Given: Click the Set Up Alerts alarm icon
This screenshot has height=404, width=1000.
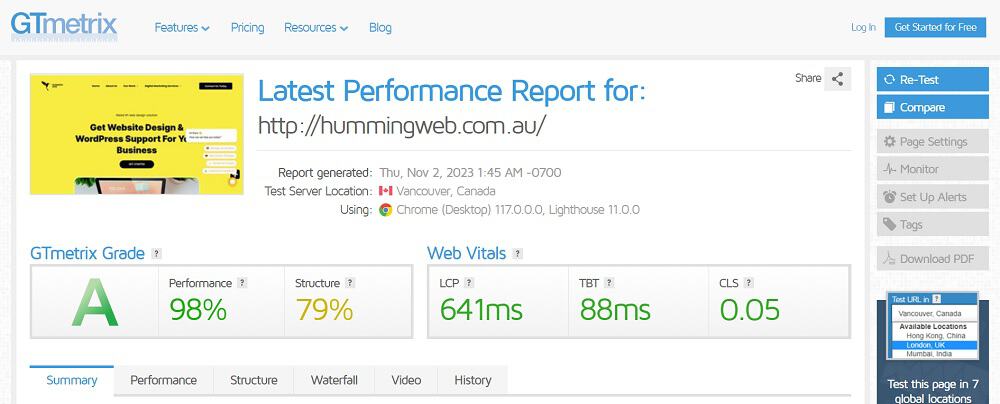Looking at the screenshot, I should coord(889,197).
